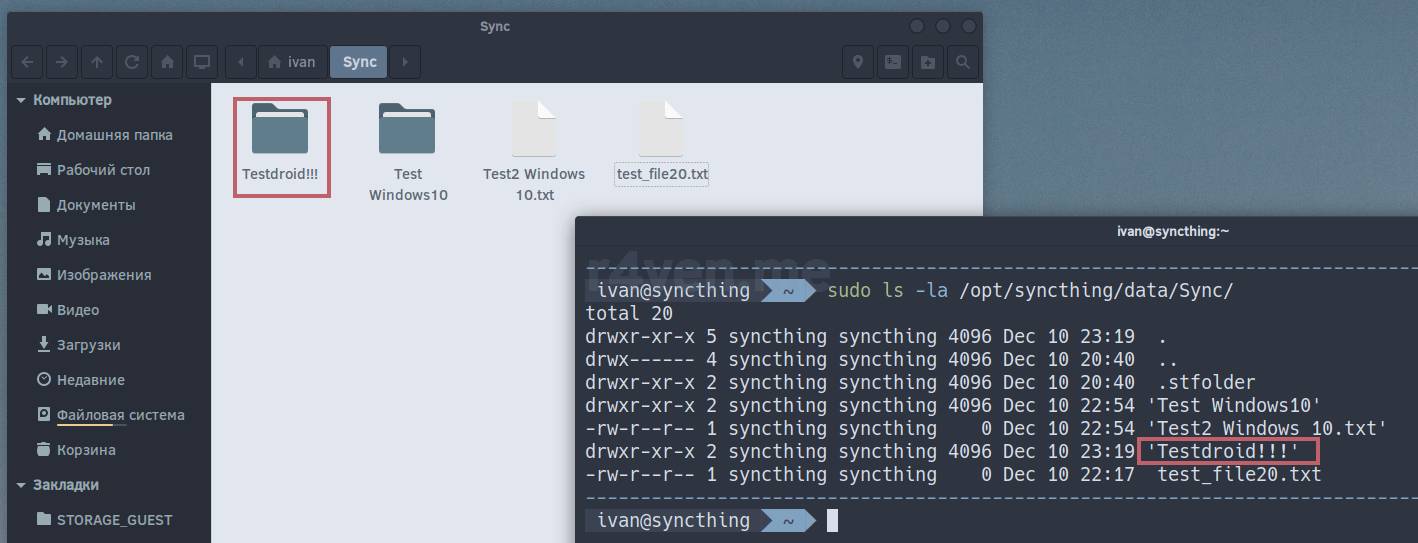Screen dimensions: 1418x543
Task: Open the file search magnifier
Action: pyautogui.click(x=962, y=62)
